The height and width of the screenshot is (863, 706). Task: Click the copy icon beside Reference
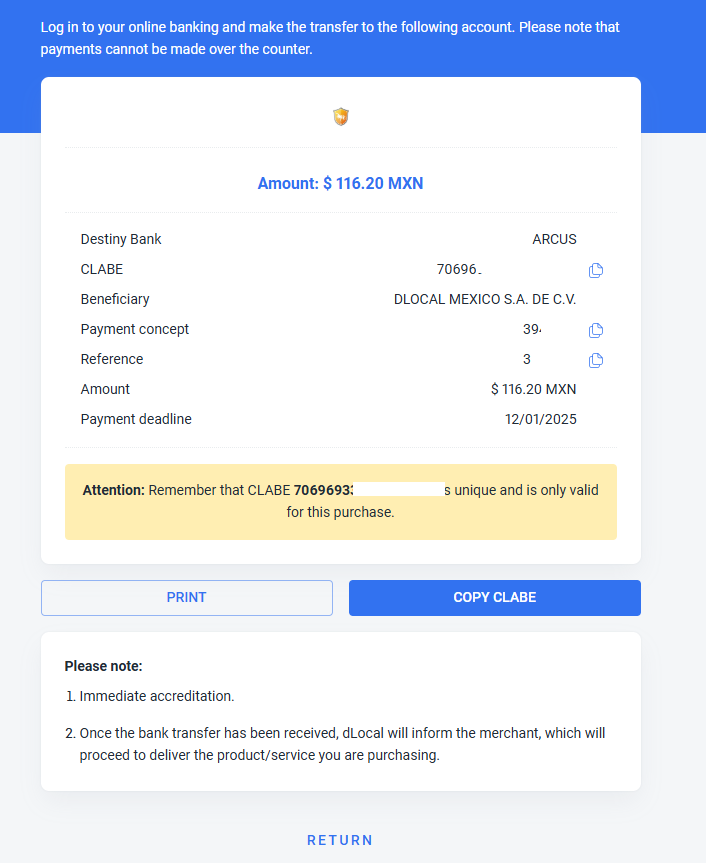tap(595, 361)
